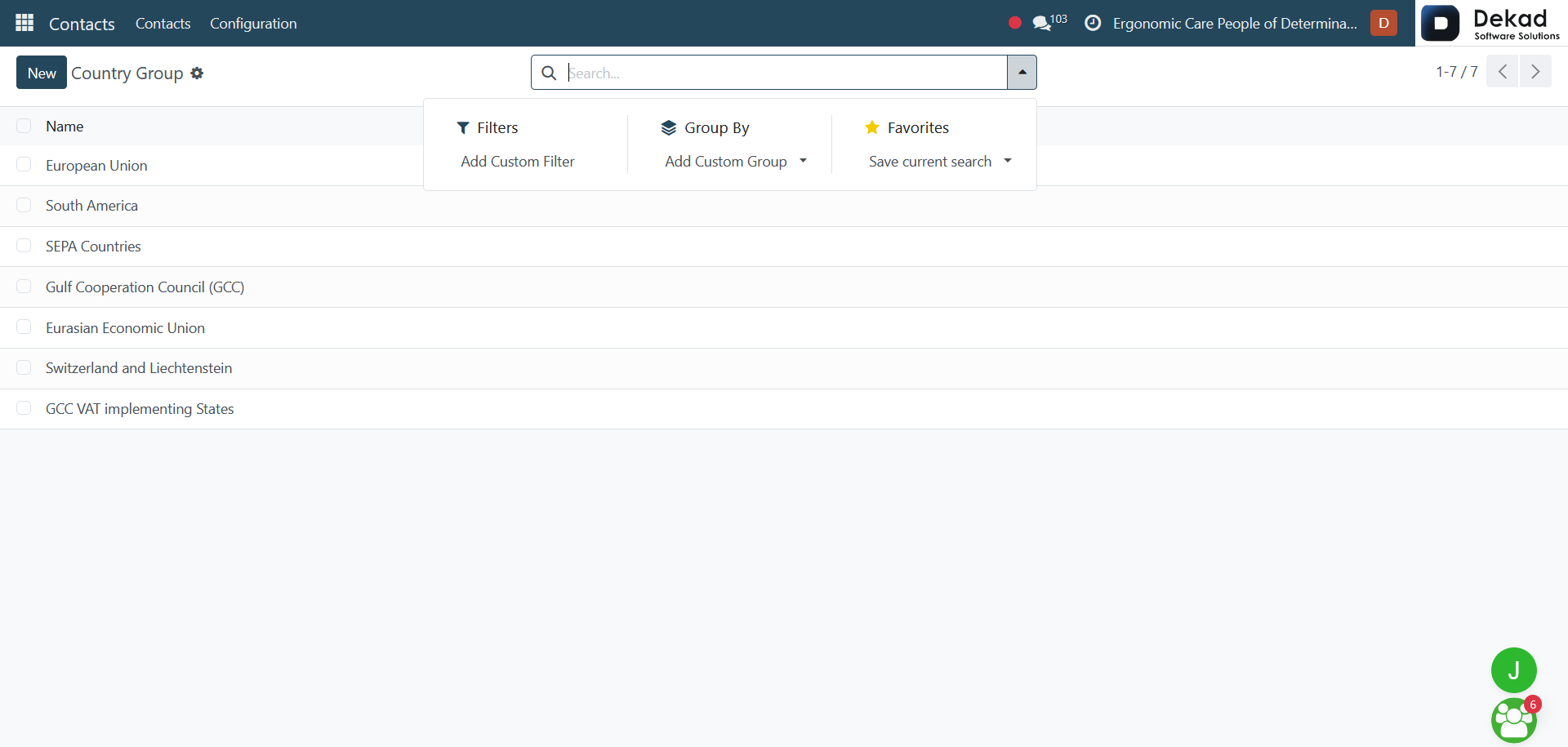Check the Eurasian Economic Union row checkbox
The height and width of the screenshot is (747, 1568).
pos(24,327)
